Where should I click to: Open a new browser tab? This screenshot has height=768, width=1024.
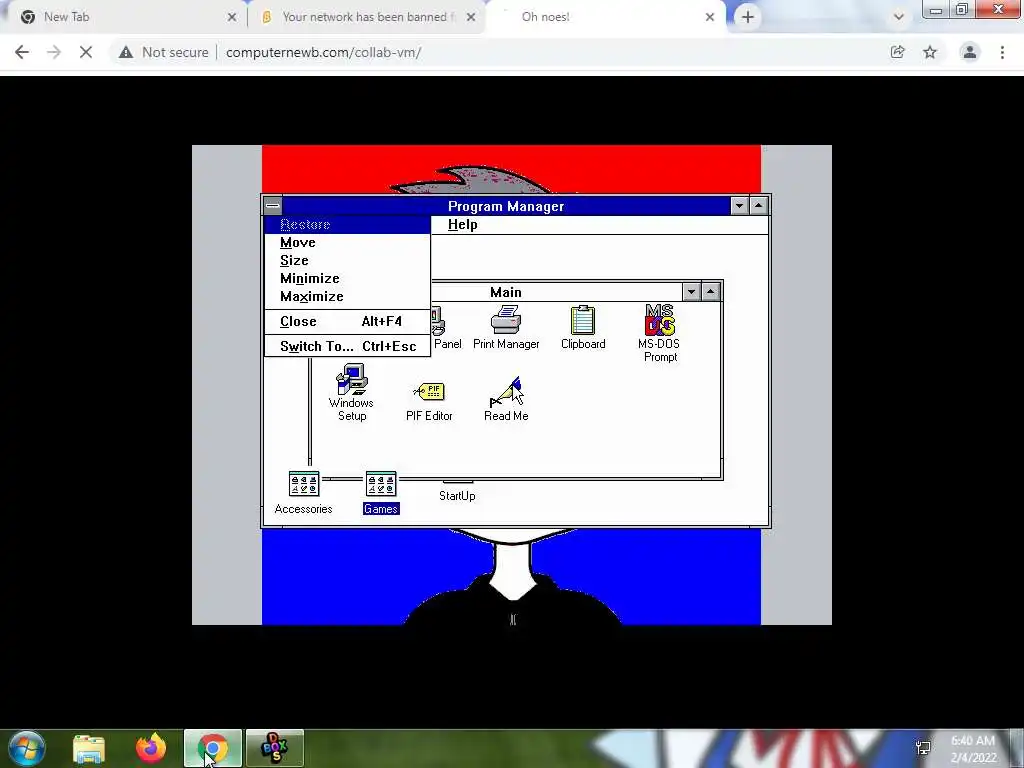coord(748,17)
